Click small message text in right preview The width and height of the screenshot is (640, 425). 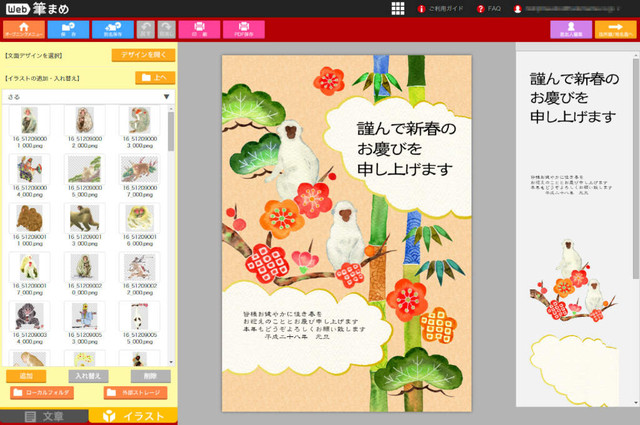point(571,185)
